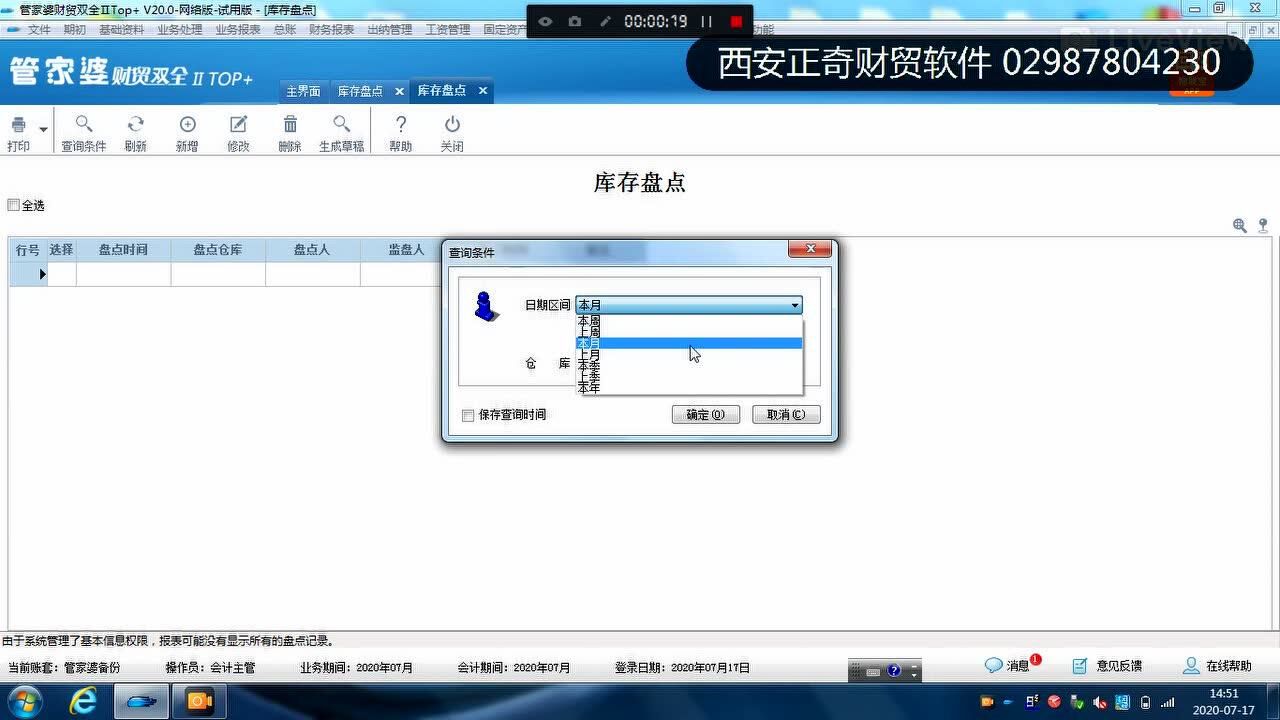This screenshot has height=720, width=1280.
Task: Click the taskbar clock showing 14:51
Action: 1225,701
